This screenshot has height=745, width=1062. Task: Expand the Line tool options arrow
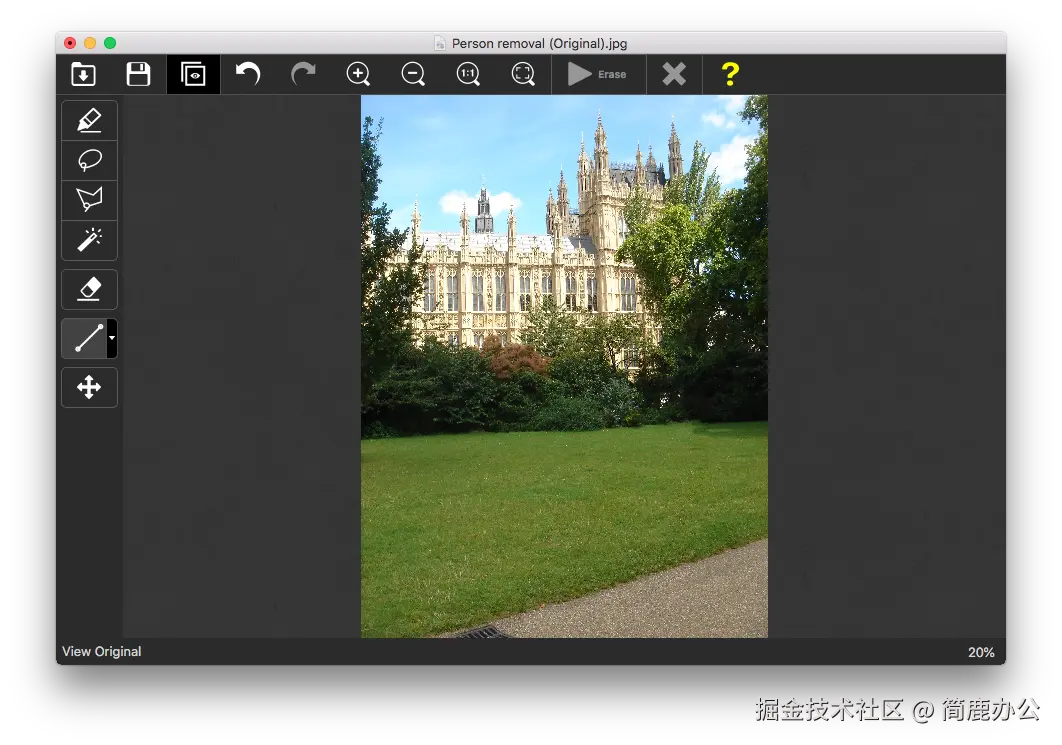click(x=112, y=338)
